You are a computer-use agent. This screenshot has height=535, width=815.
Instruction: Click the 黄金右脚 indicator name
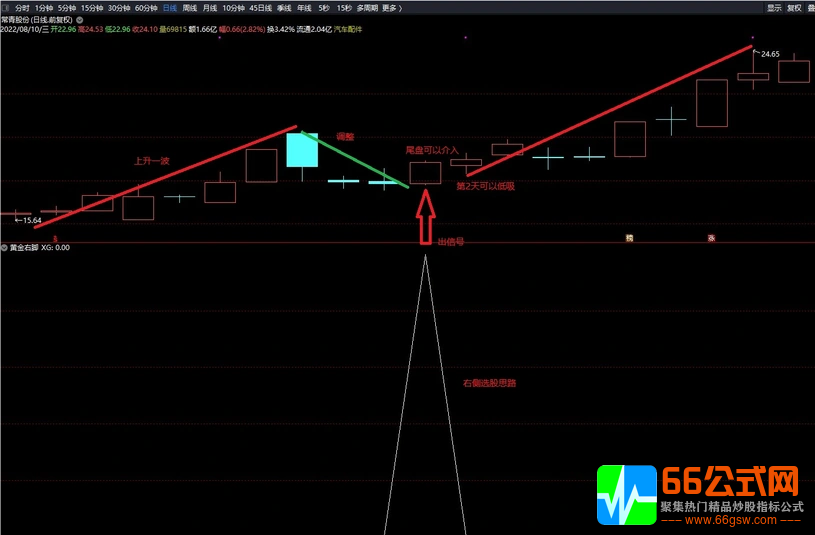coord(25,247)
